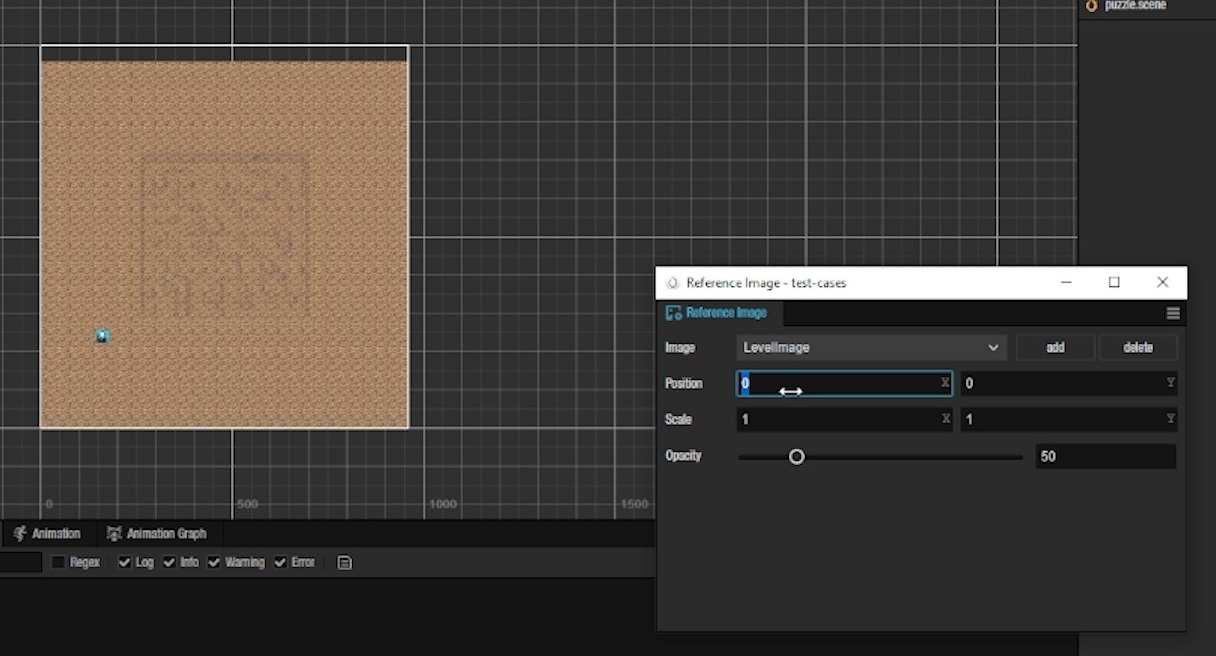Open the Animation Graph tab

(x=156, y=534)
